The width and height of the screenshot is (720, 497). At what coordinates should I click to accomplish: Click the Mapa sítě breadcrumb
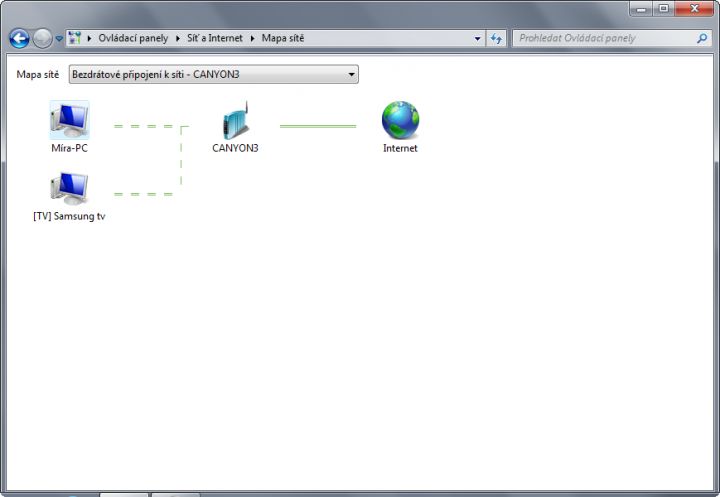pyautogui.click(x=283, y=38)
